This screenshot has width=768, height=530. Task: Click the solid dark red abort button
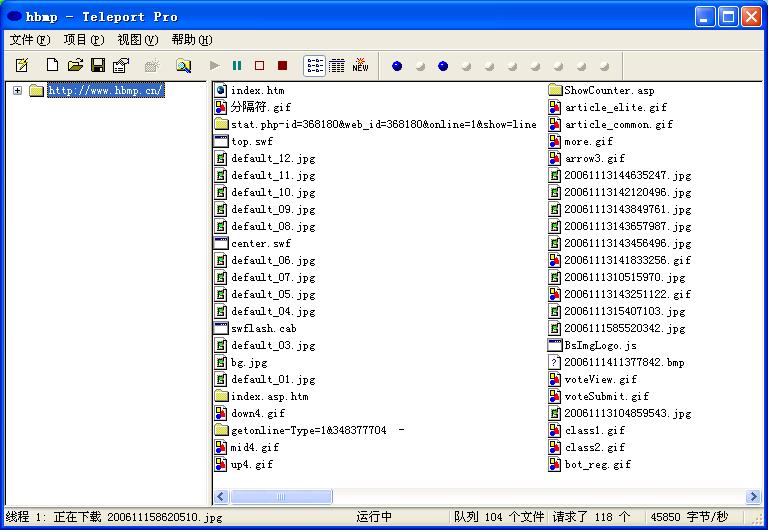[283, 66]
